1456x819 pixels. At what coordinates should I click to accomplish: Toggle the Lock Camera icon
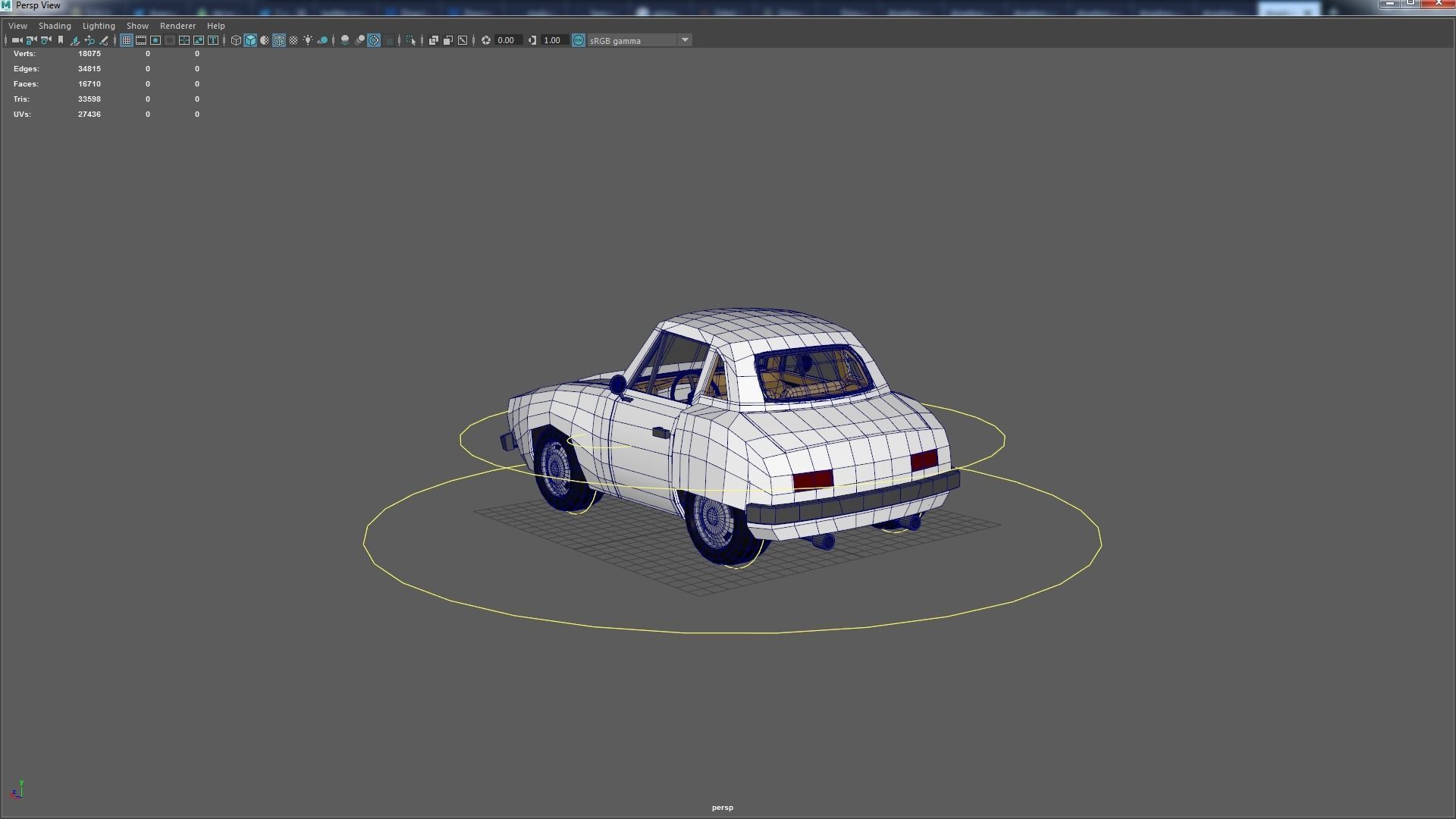[31, 40]
